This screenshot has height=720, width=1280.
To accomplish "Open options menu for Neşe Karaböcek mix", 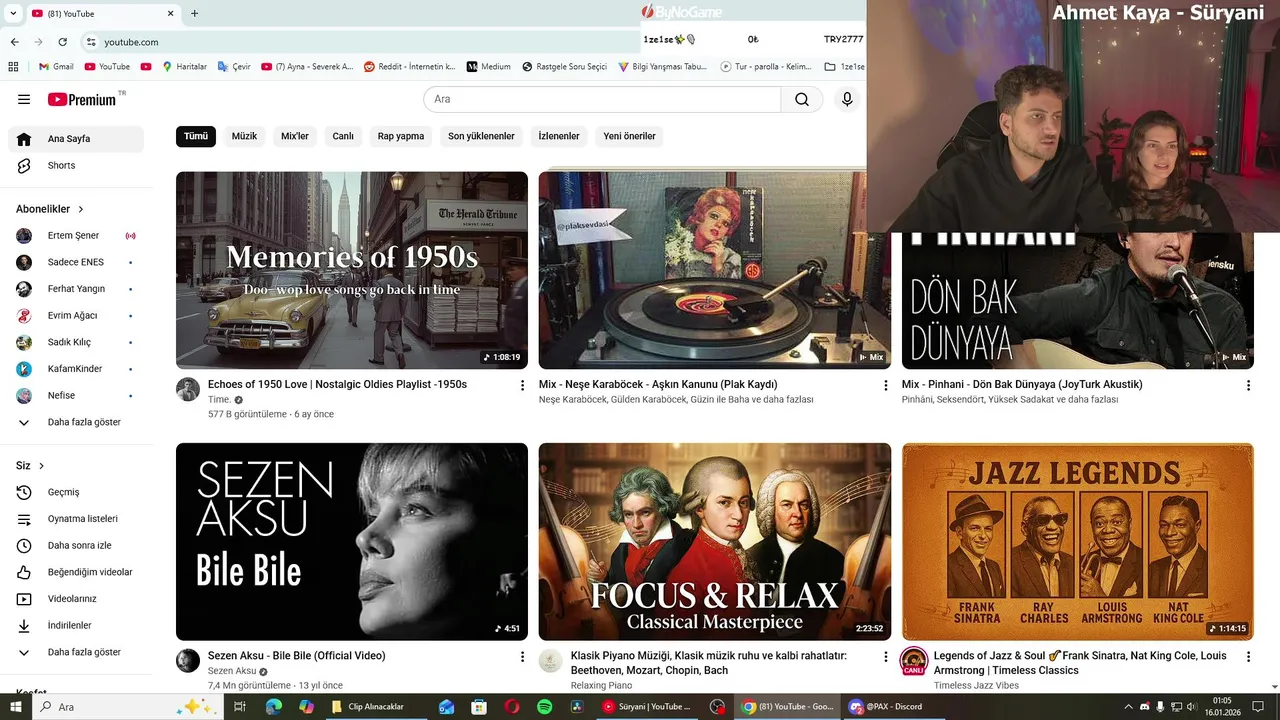I will tap(885, 385).
